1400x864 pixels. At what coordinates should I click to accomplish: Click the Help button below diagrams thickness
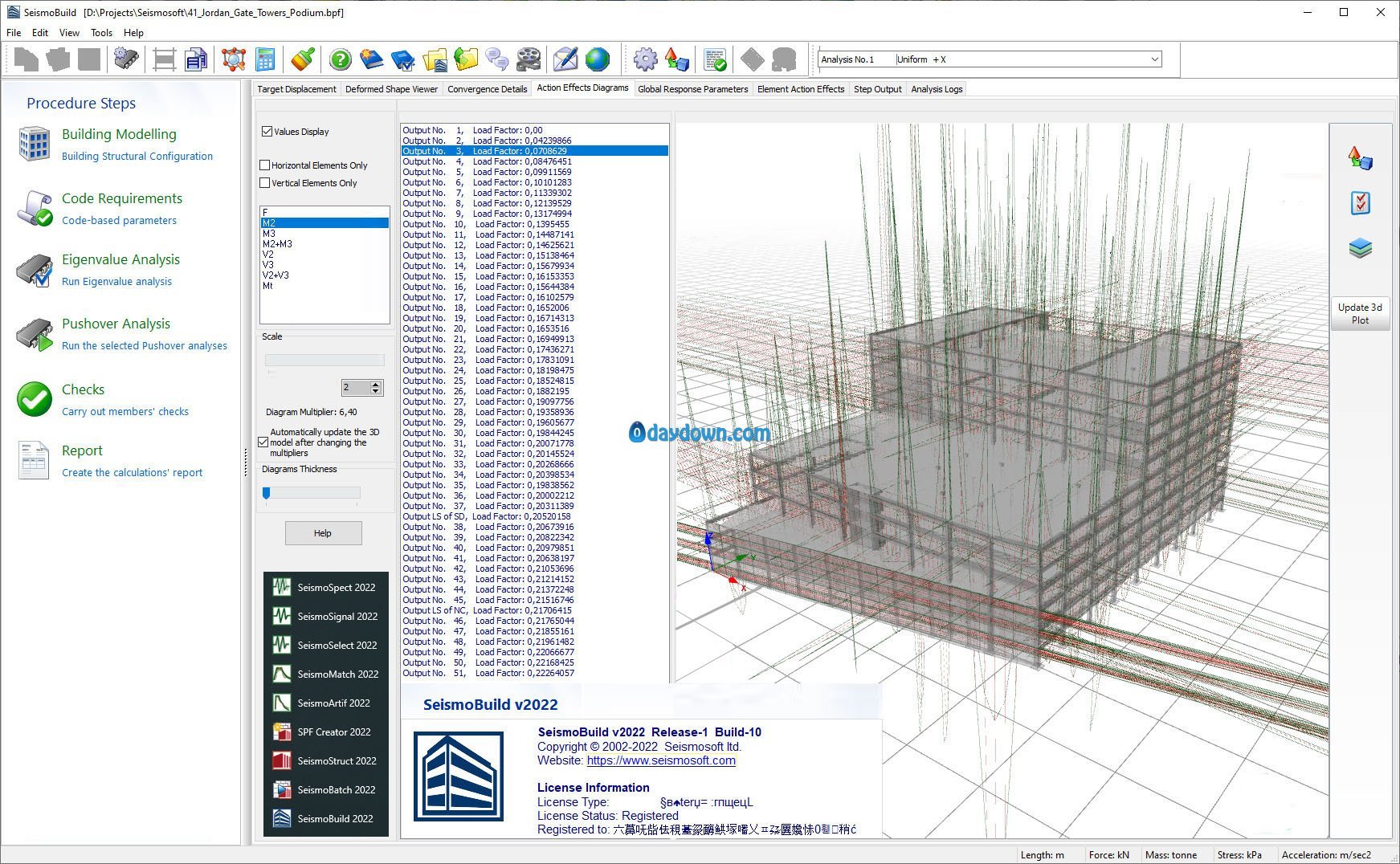click(323, 533)
